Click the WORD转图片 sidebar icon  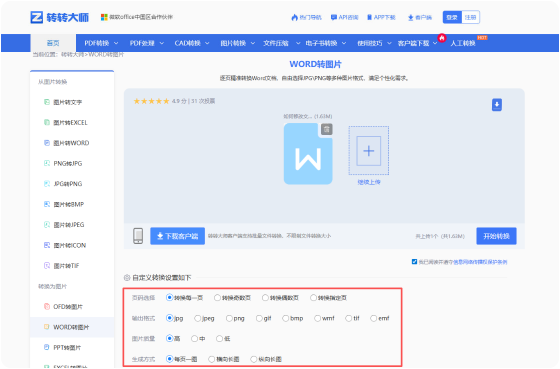[x=47, y=327]
